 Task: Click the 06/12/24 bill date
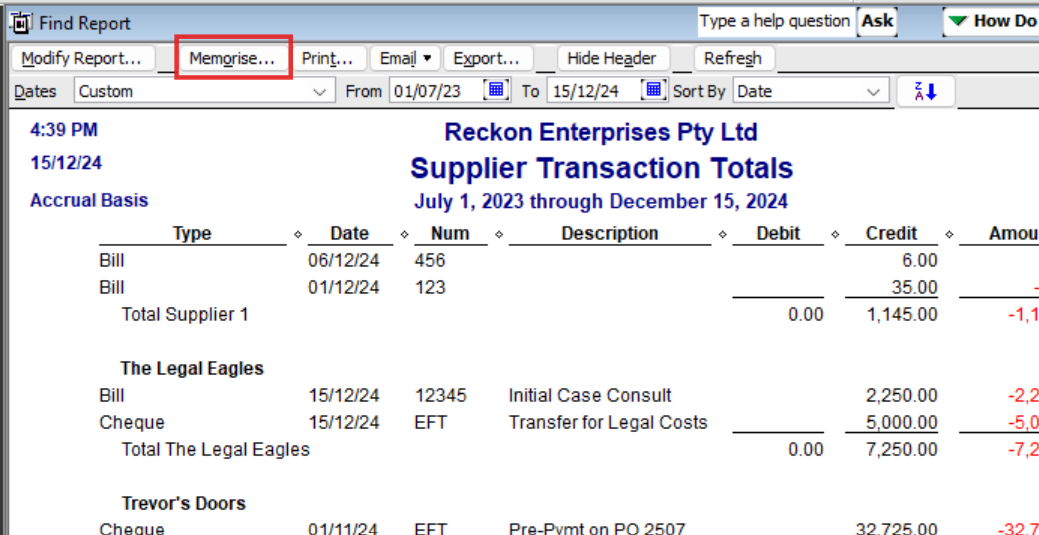[344, 261]
